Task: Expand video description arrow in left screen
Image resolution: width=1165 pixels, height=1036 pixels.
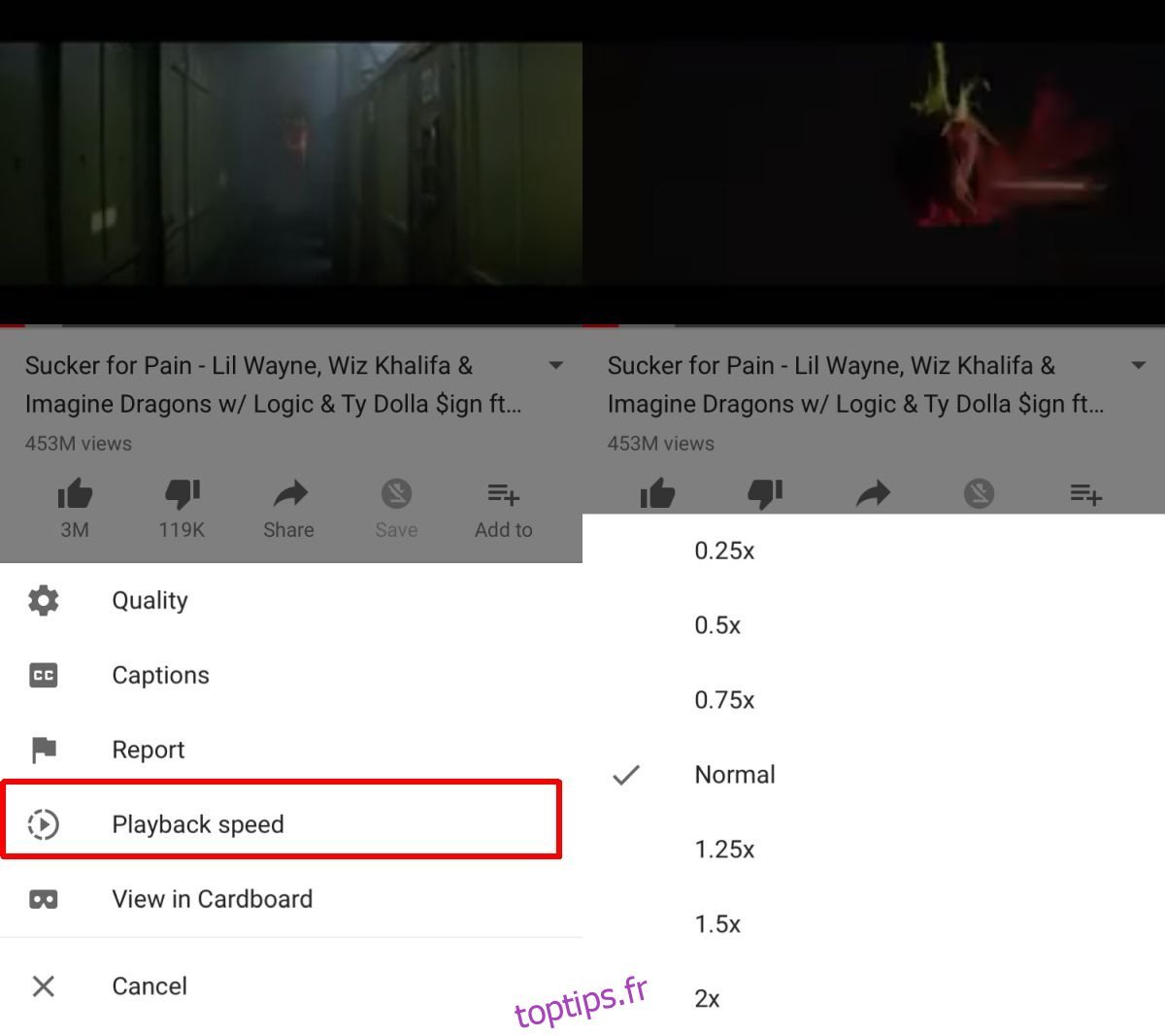Action: [556, 366]
